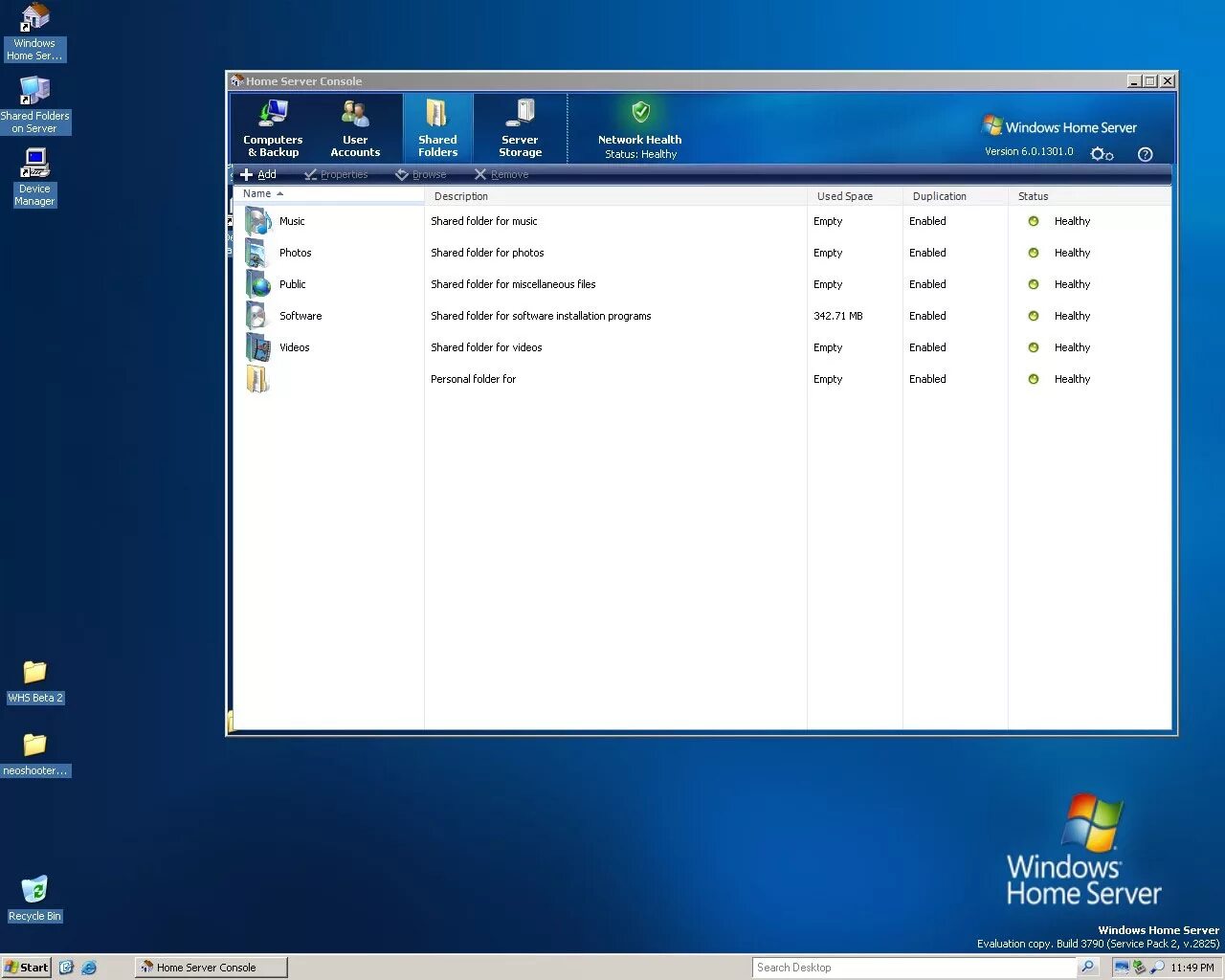
Task: Click the taskbar clock showing 11:49 PM
Action: pyautogui.click(x=1192, y=968)
